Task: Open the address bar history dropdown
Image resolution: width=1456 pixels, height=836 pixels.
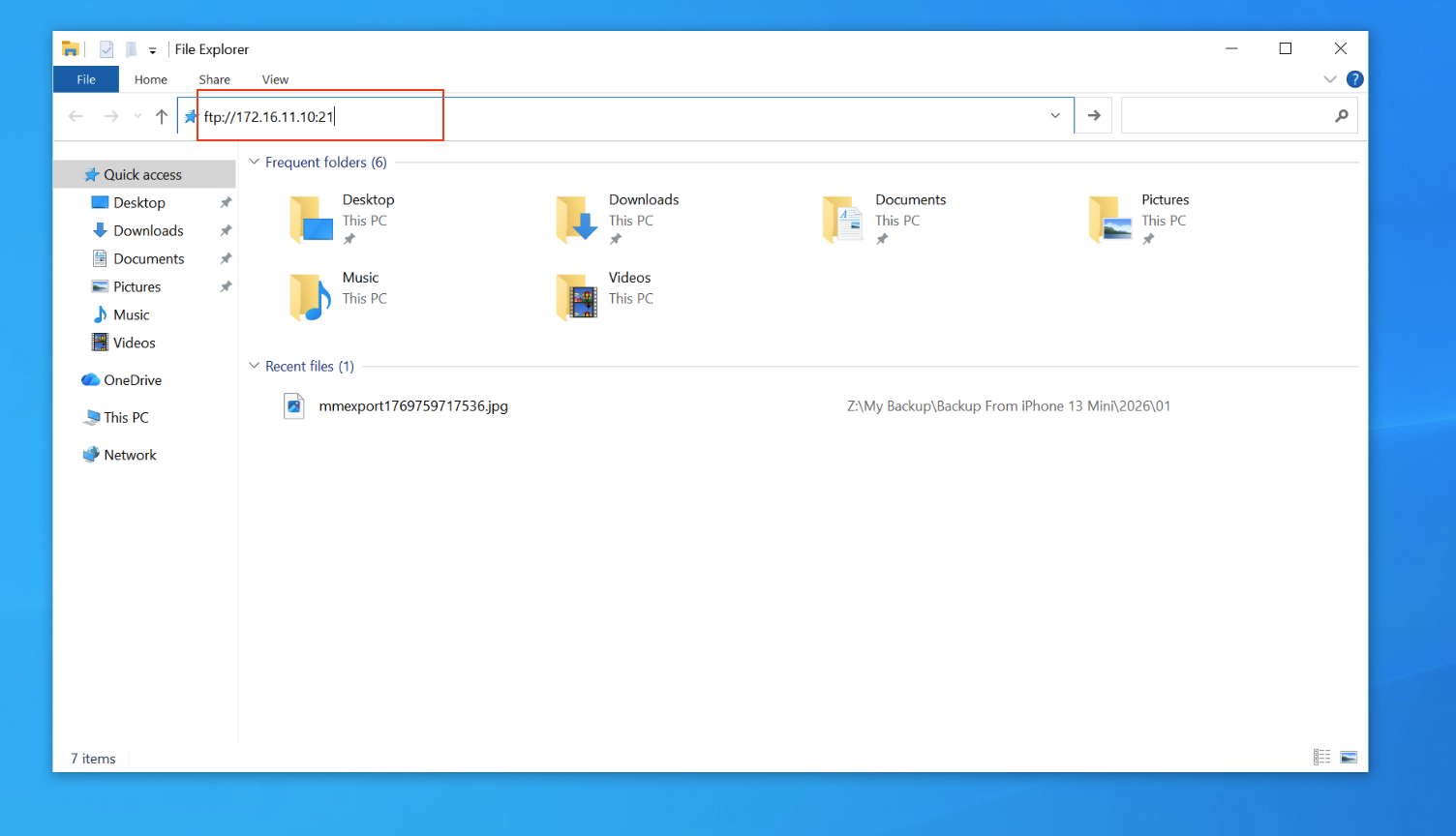Action: click(1055, 116)
